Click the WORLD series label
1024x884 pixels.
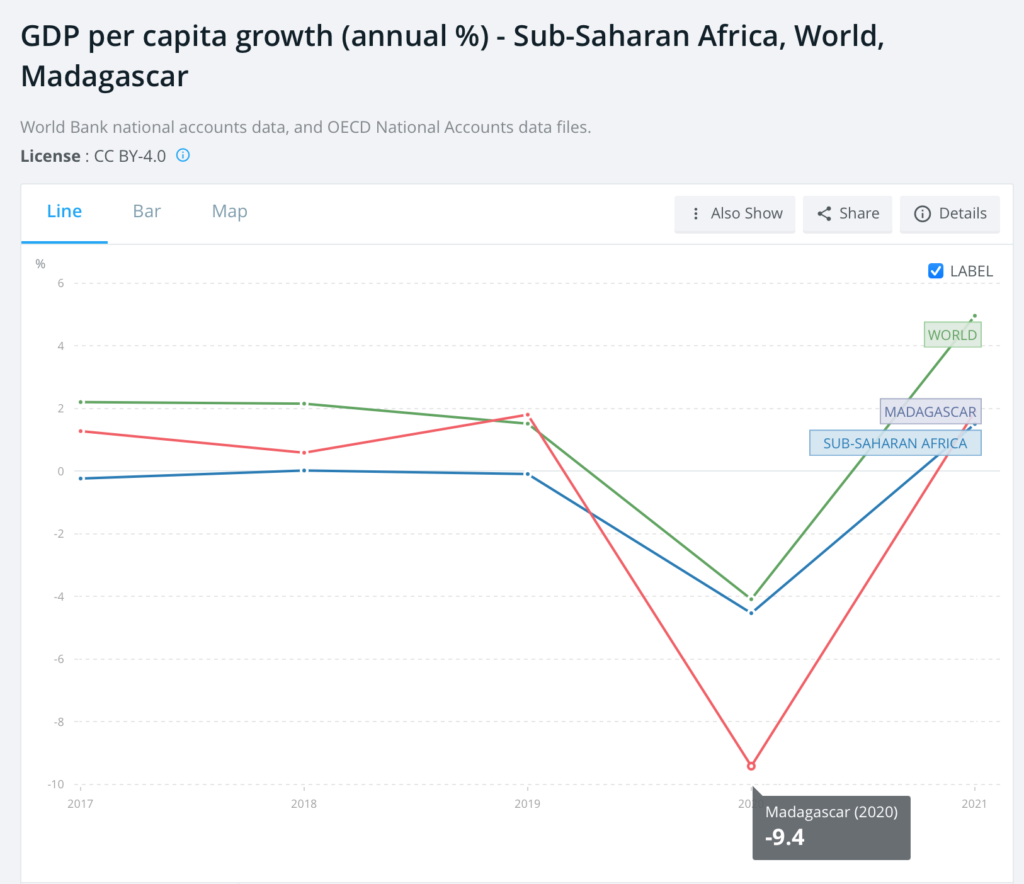(952, 335)
